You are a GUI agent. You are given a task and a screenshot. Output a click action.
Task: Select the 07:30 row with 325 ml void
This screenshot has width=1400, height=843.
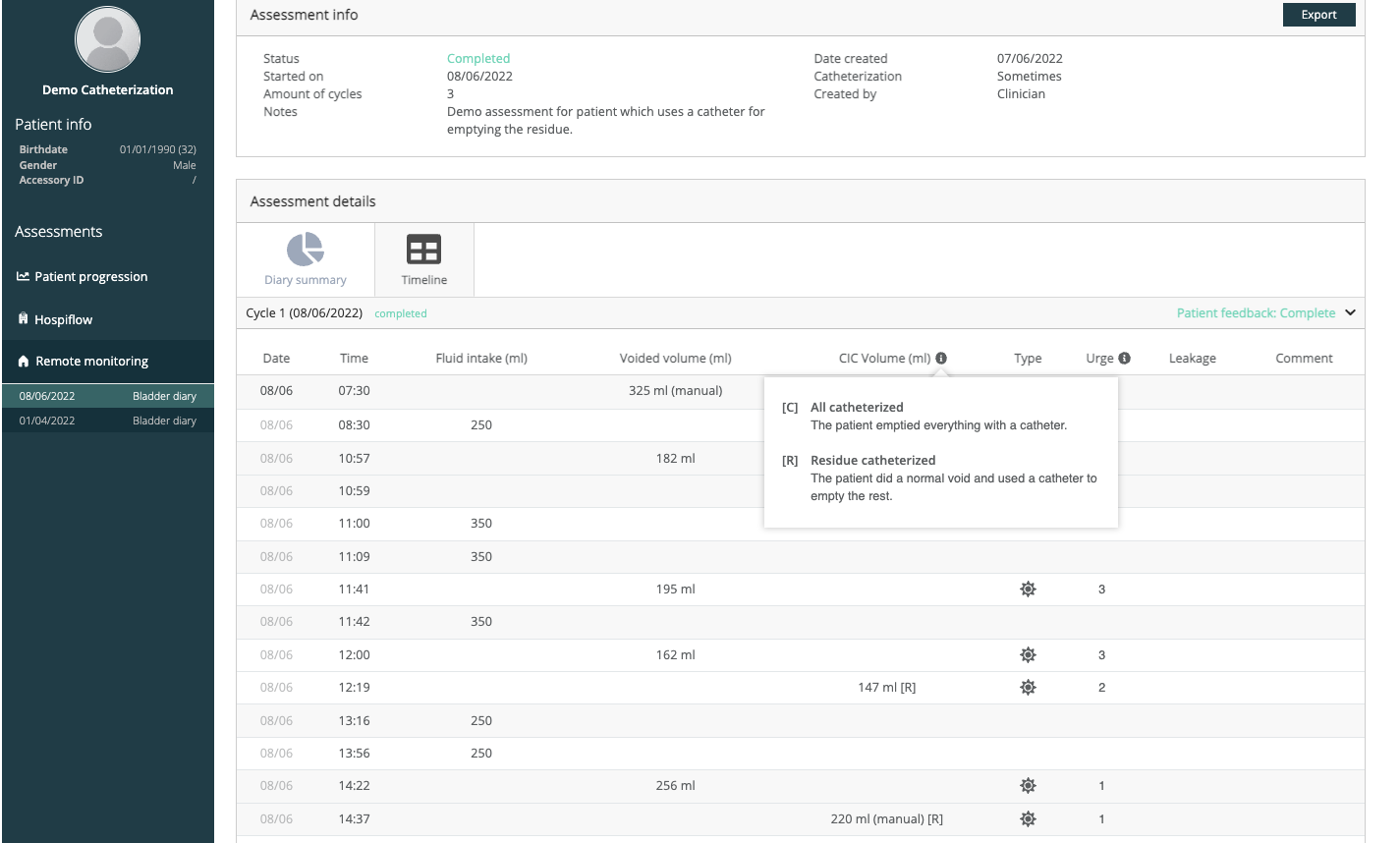801,391
